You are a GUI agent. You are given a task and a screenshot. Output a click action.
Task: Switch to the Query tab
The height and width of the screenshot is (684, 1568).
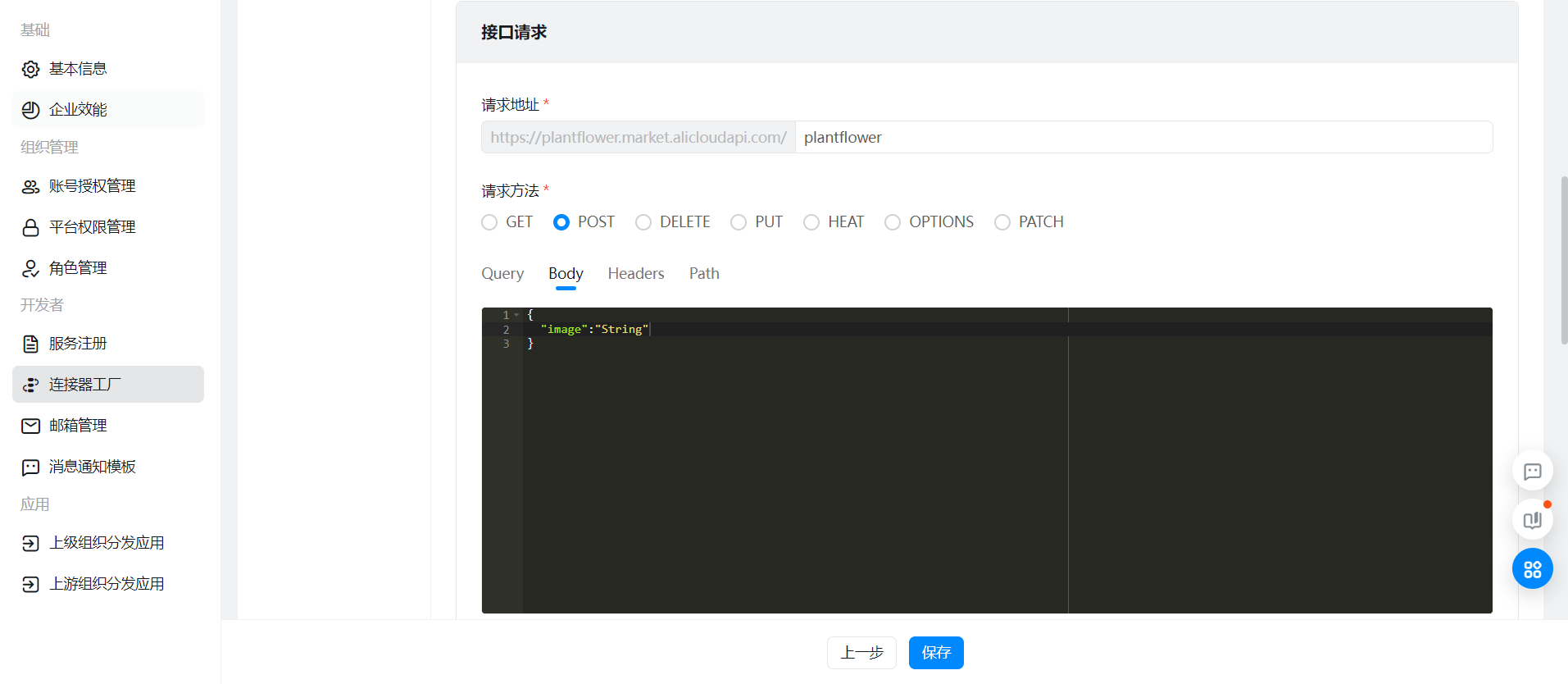502,274
